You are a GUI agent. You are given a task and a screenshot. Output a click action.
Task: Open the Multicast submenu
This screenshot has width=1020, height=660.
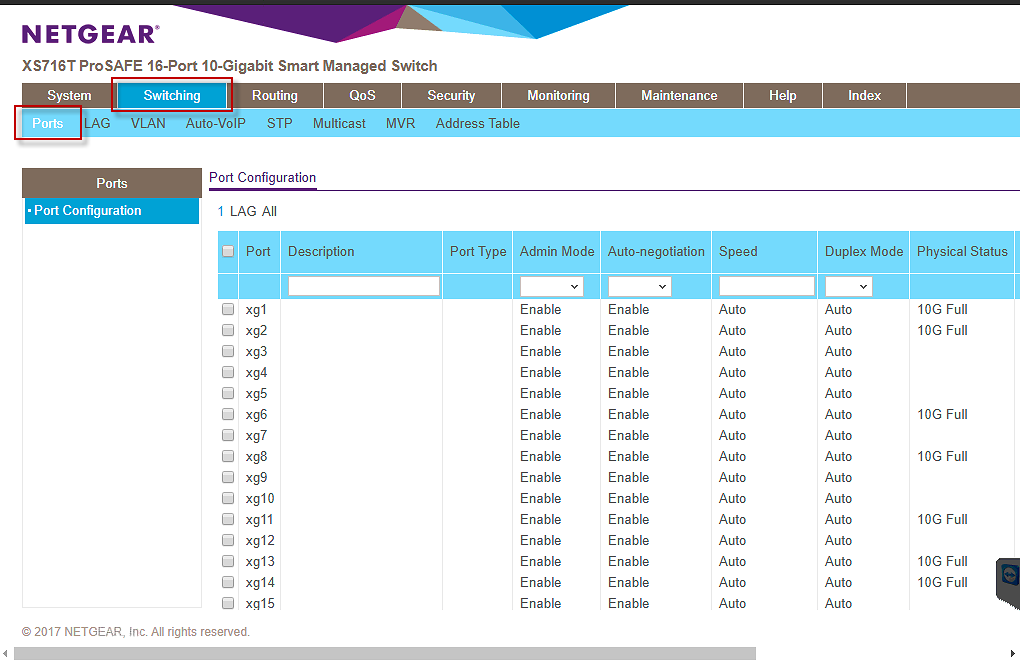click(x=339, y=124)
